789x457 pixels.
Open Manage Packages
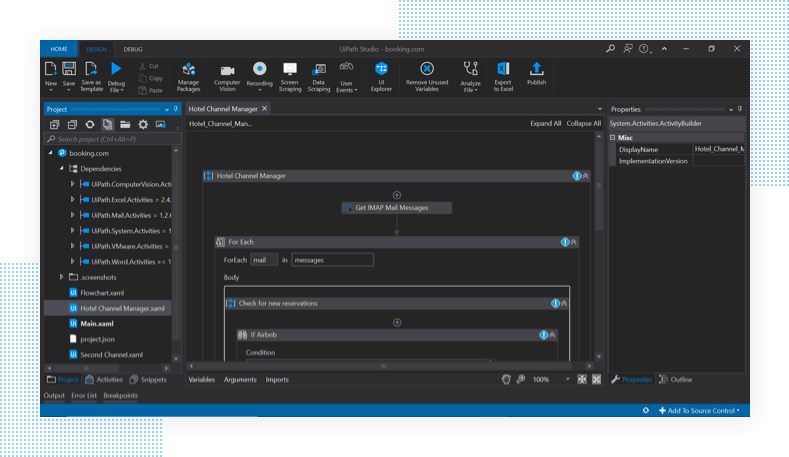pyautogui.click(x=188, y=77)
